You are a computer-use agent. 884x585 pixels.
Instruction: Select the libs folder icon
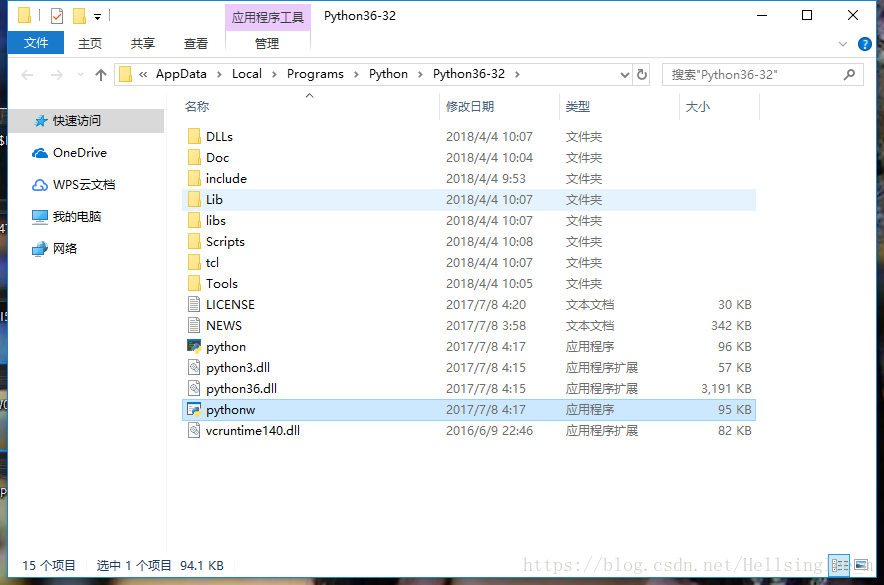(194, 220)
